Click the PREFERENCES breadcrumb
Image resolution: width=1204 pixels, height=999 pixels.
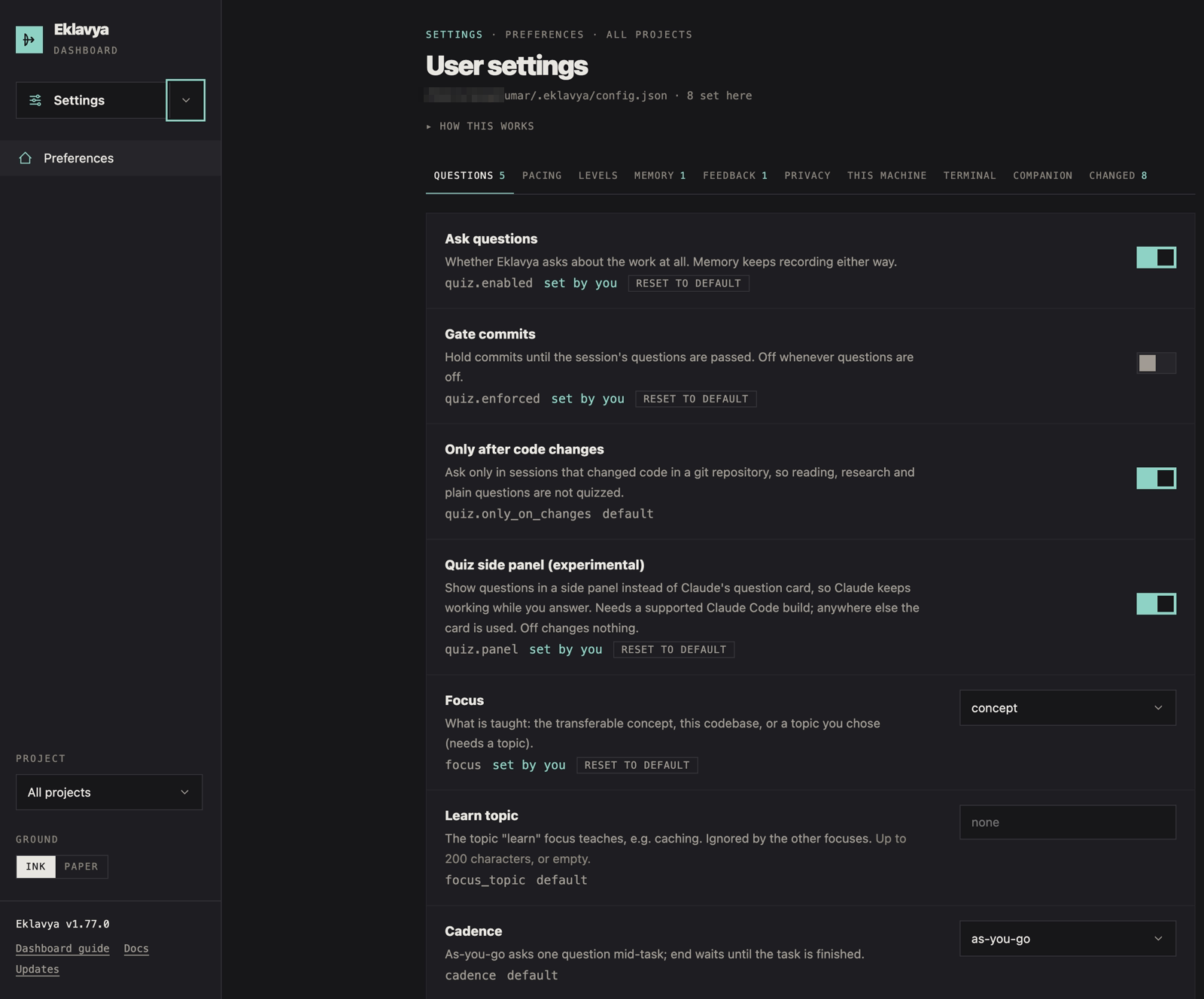pyautogui.click(x=545, y=35)
